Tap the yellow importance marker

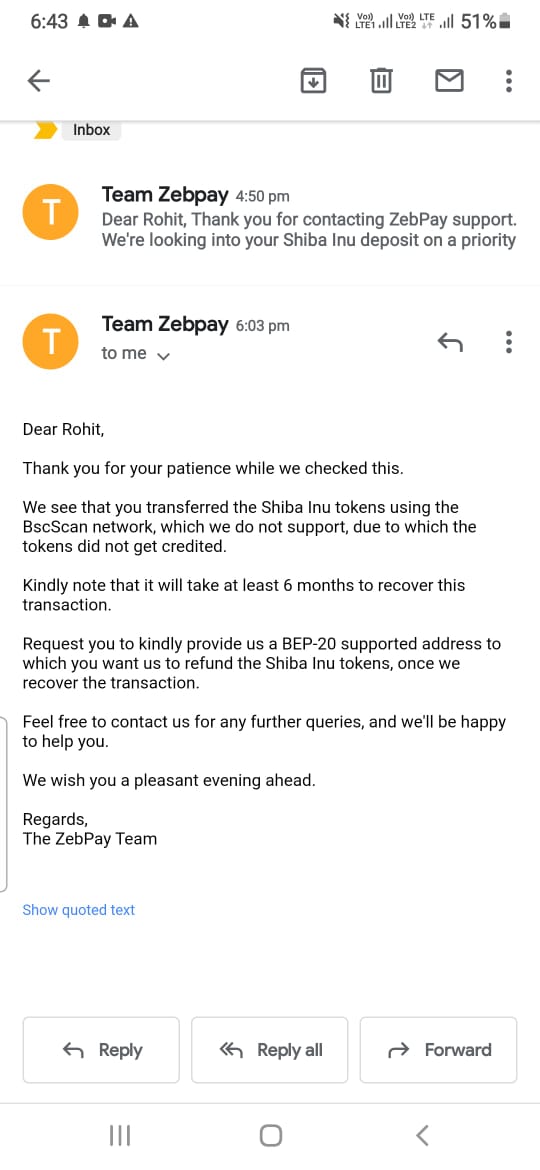[x=45, y=130]
